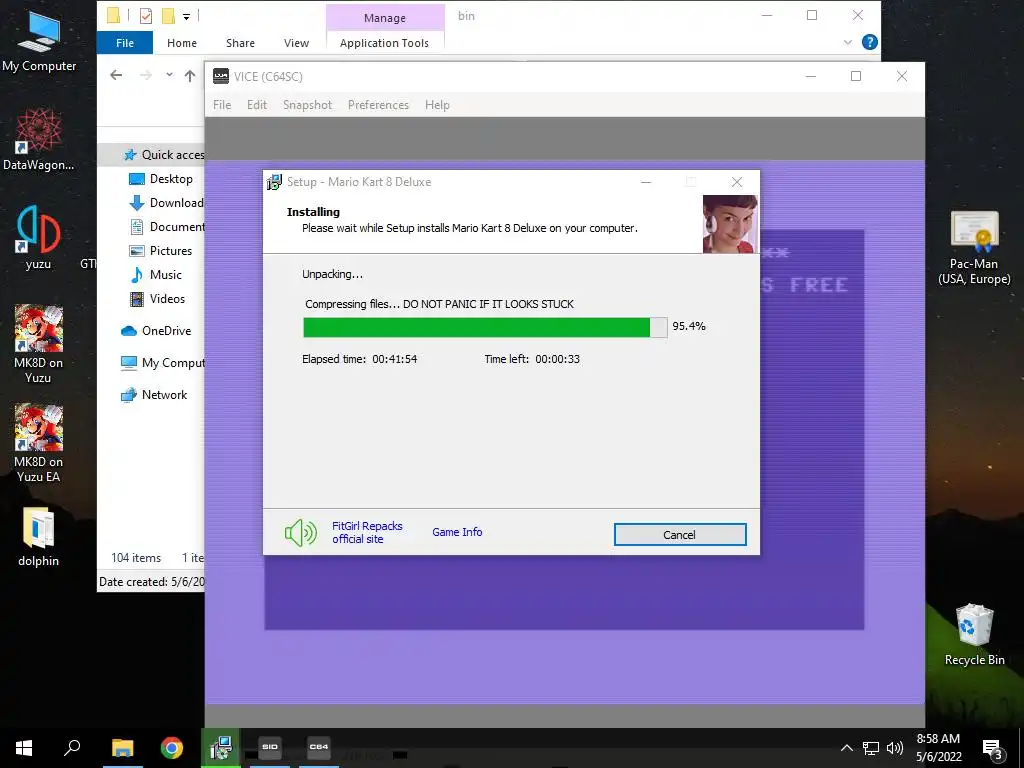Open Google Chrome from the taskbar
Viewport: 1024px width, 768px height.
click(172, 748)
